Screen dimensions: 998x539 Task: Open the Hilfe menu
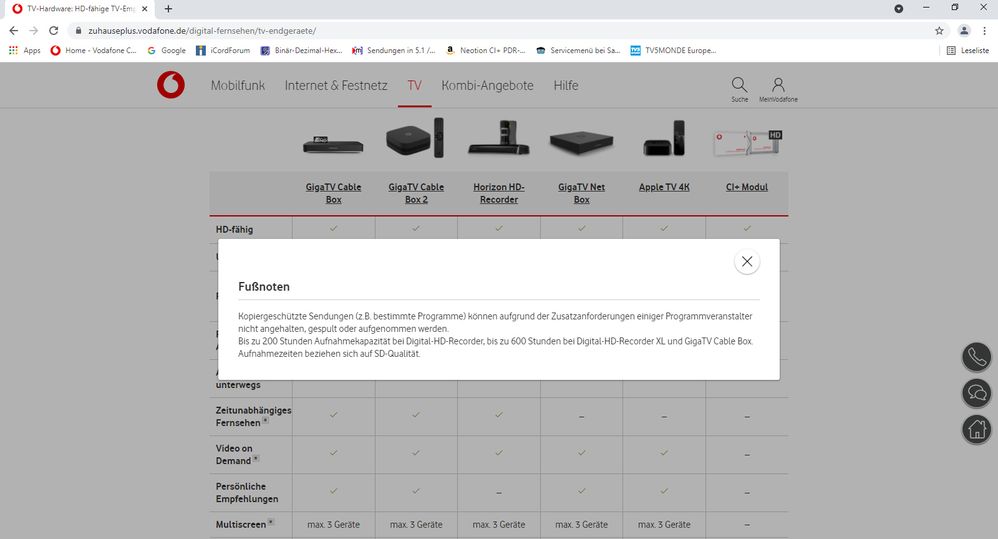[565, 85]
